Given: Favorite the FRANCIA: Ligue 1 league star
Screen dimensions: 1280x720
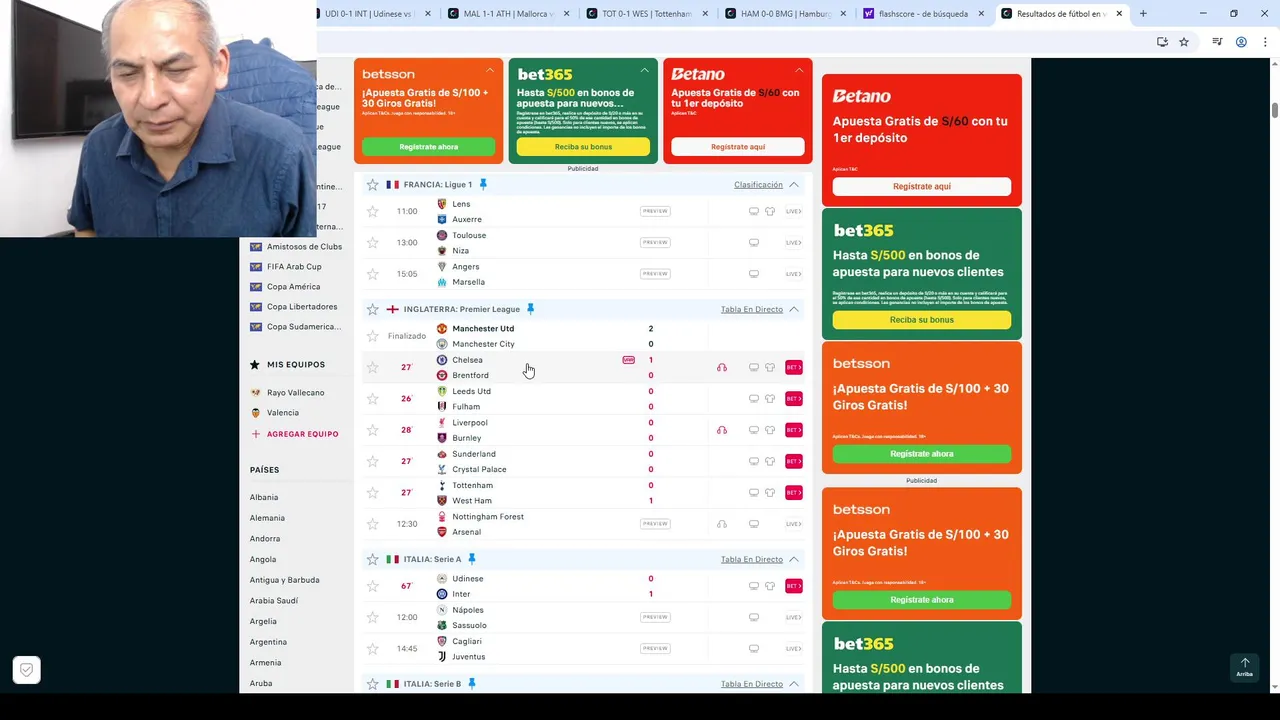Looking at the screenshot, I should coord(373,185).
